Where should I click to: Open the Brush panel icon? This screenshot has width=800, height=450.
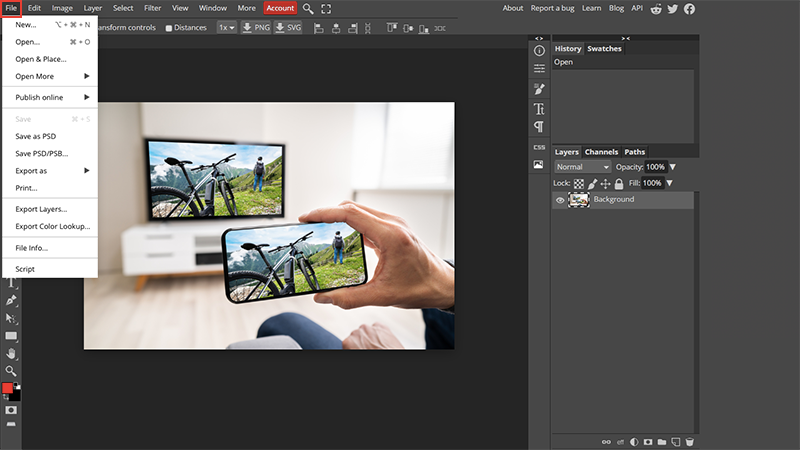[x=539, y=89]
